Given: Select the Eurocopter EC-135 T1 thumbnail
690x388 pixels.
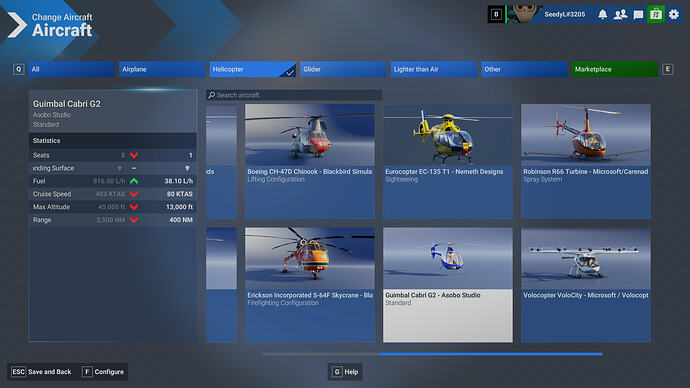Looking at the screenshot, I should pos(448,135).
